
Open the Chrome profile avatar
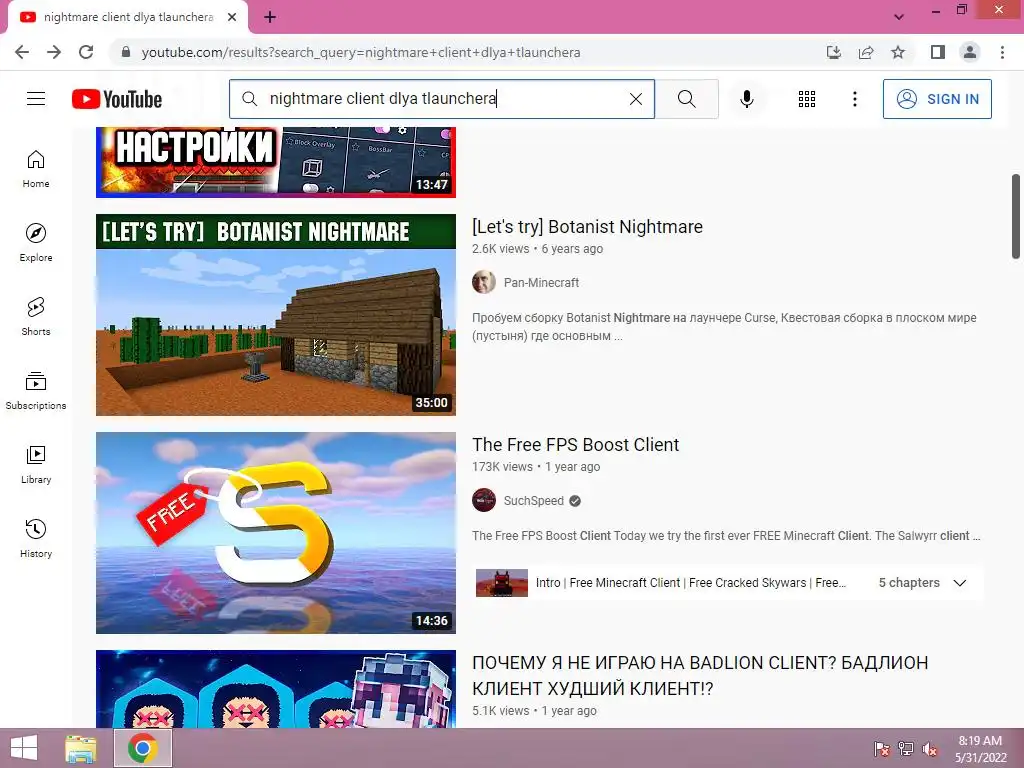point(970,52)
